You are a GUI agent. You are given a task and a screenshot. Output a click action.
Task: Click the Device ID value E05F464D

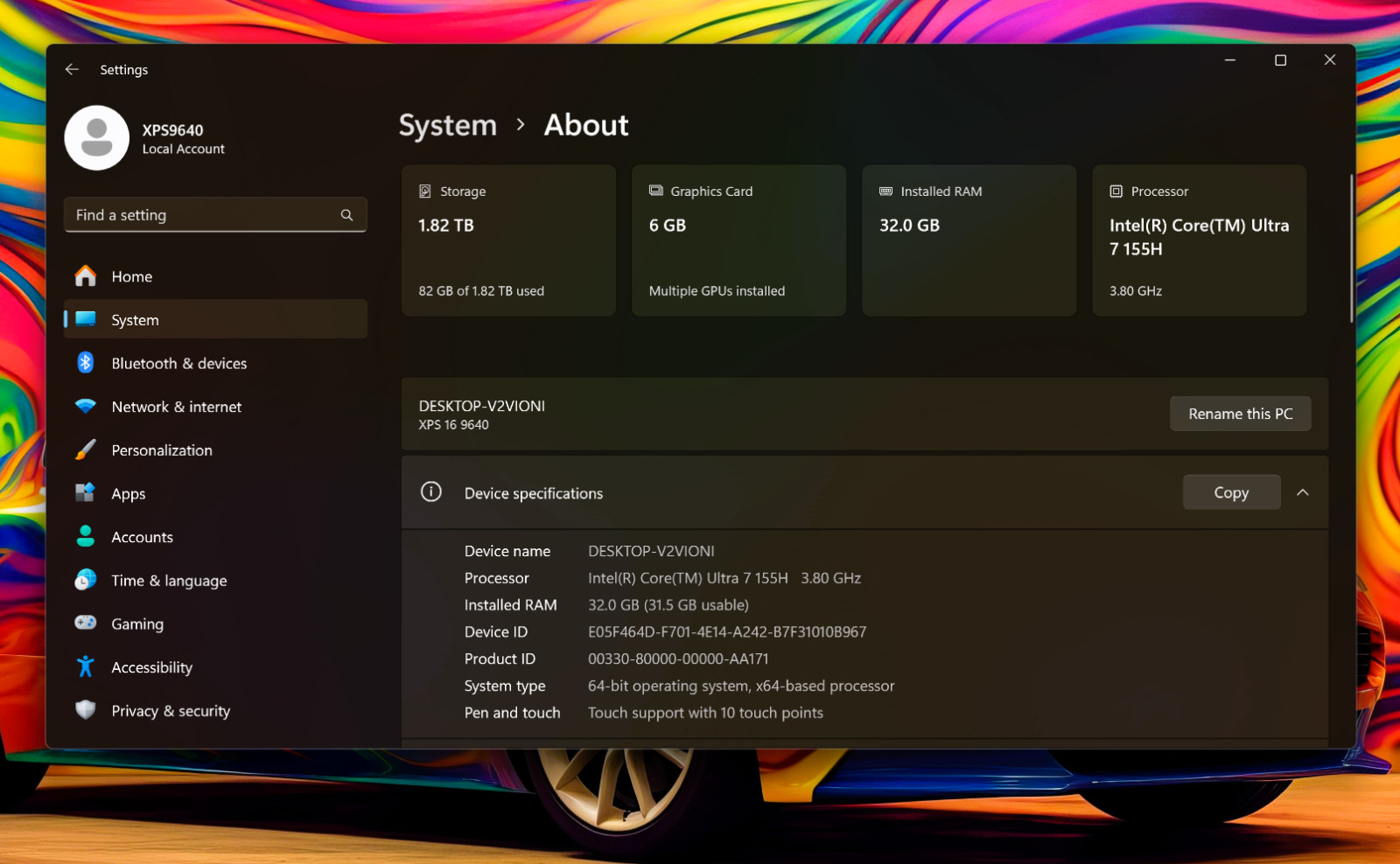coord(727,631)
